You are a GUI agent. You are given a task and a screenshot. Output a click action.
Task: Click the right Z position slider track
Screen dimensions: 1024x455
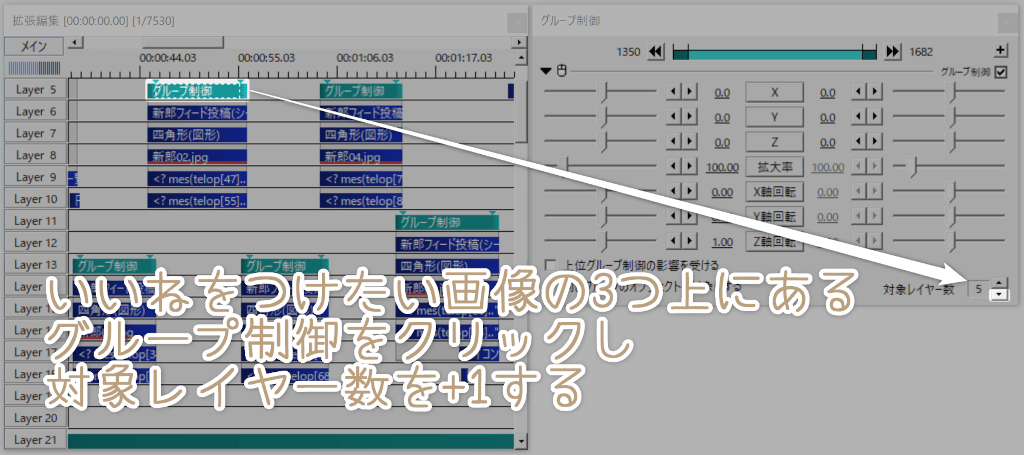[x=949, y=142]
